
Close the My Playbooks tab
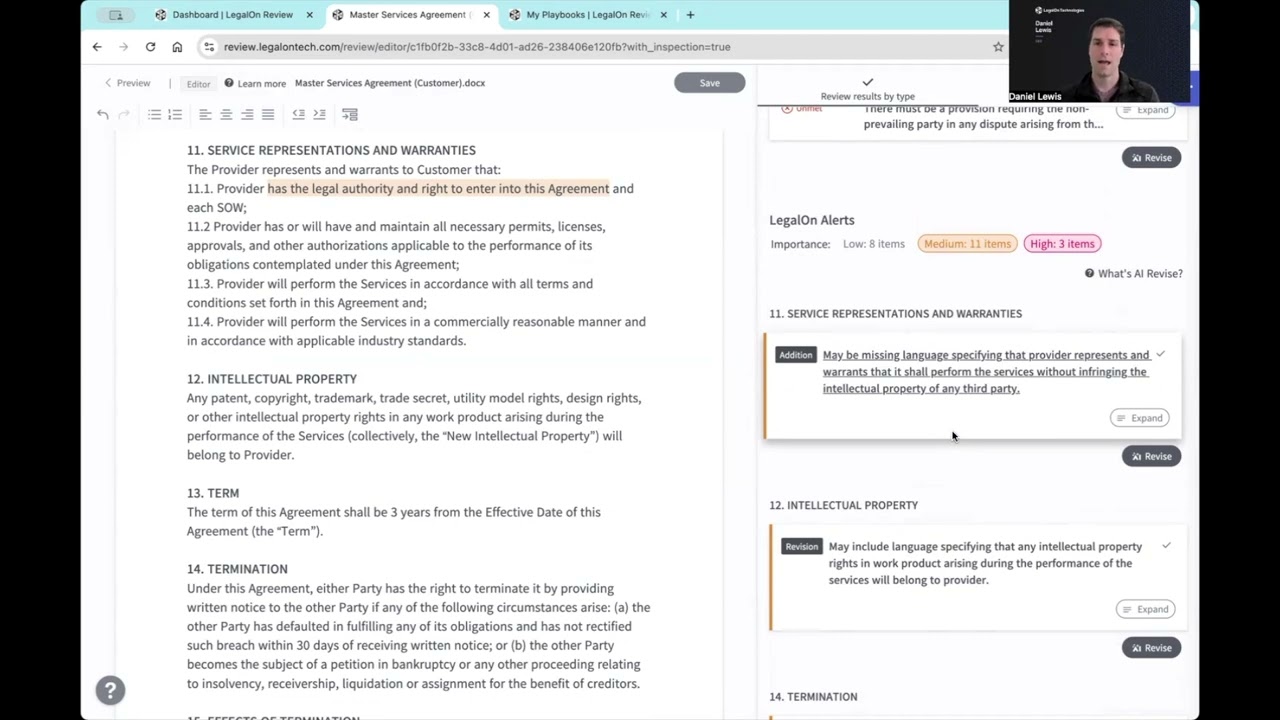[x=664, y=15]
